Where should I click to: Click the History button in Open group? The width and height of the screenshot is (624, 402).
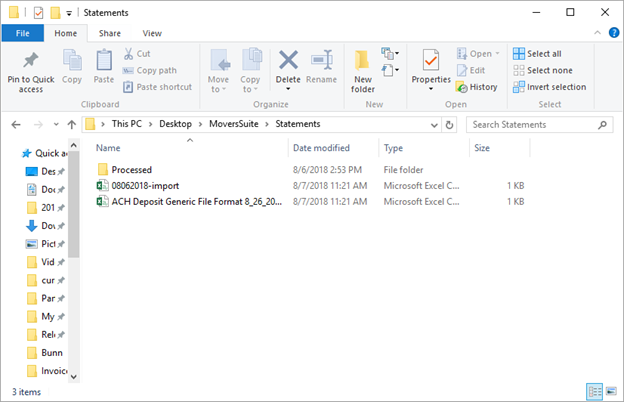click(x=476, y=87)
